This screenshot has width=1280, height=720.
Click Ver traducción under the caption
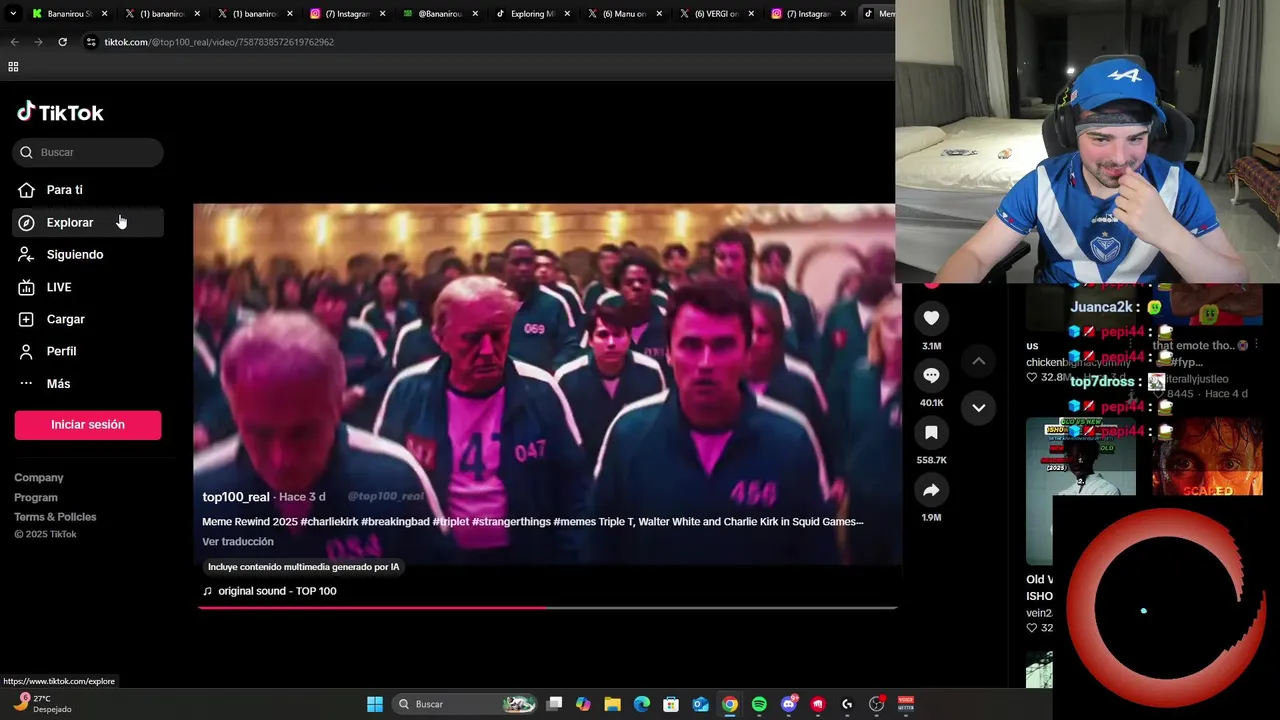[238, 541]
